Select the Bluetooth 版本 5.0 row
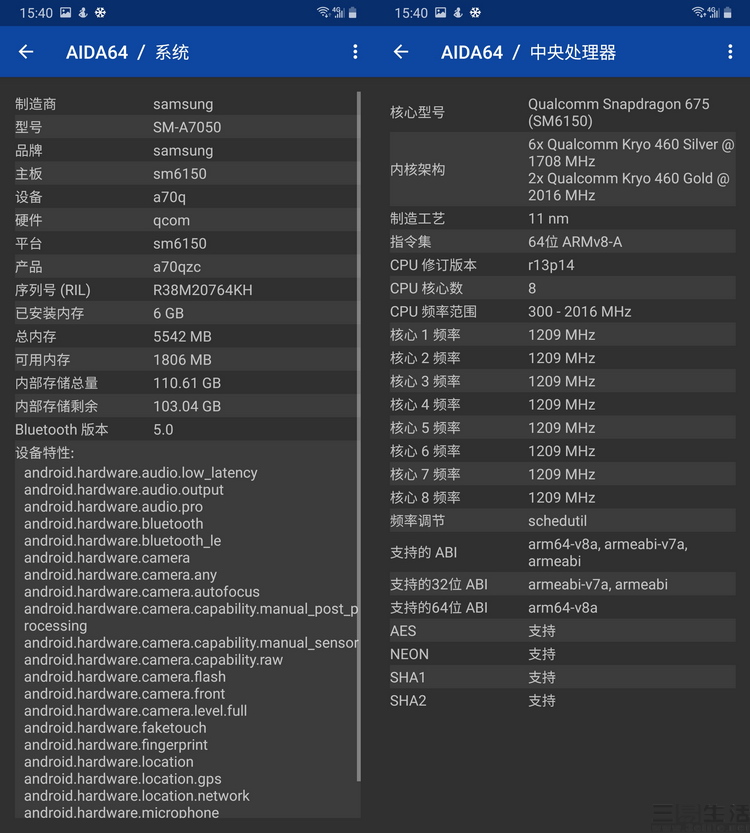 coord(186,429)
